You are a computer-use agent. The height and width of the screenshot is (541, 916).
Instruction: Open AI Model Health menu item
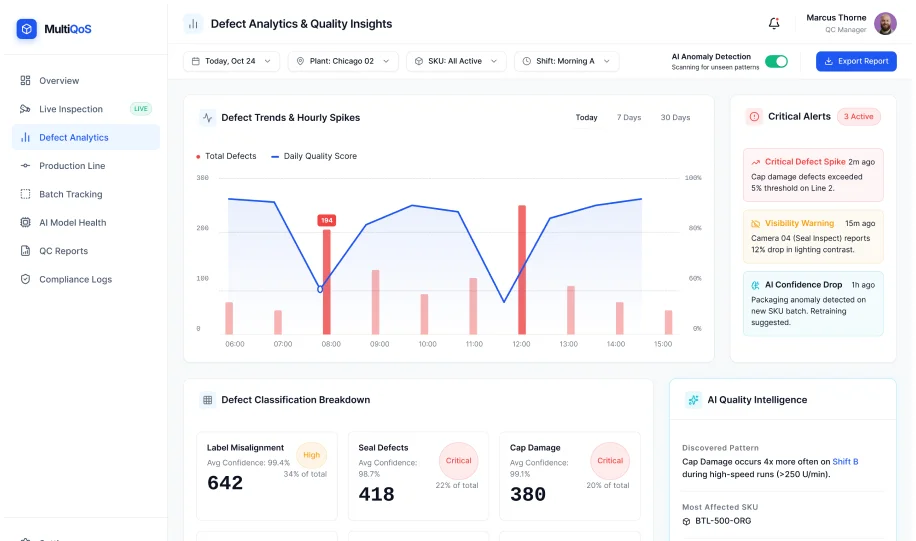pyautogui.click(x=86, y=223)
